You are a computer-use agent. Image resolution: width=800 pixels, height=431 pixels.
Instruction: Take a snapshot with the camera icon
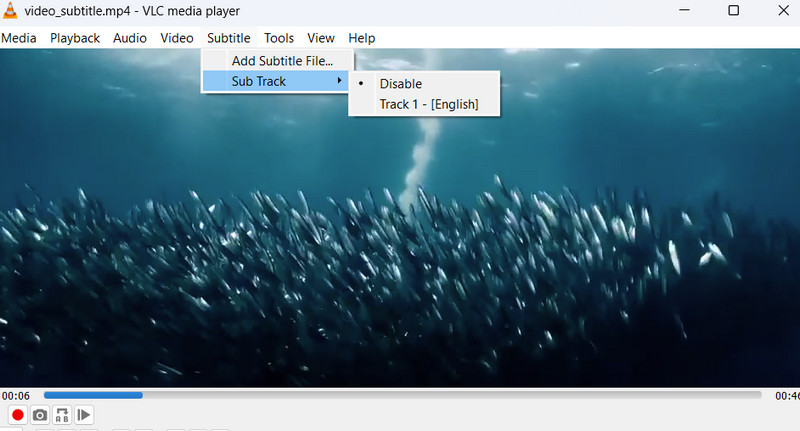pyautogui.click(x=40, y=415)
